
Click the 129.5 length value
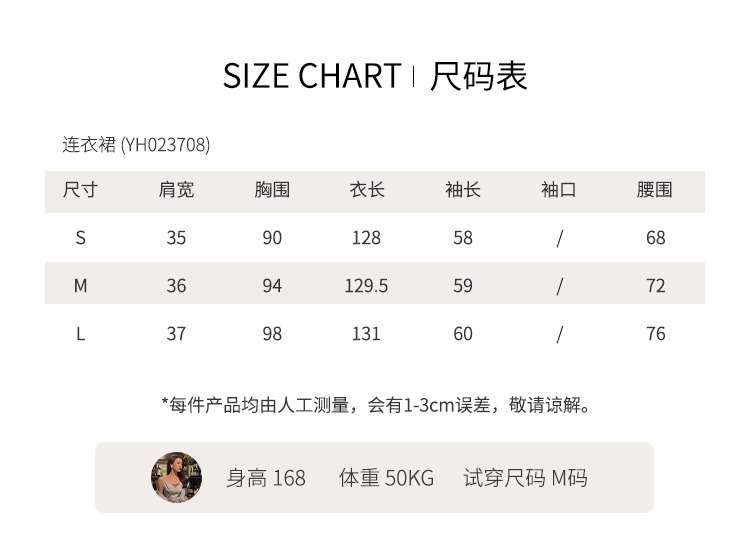tap(366, 286)
